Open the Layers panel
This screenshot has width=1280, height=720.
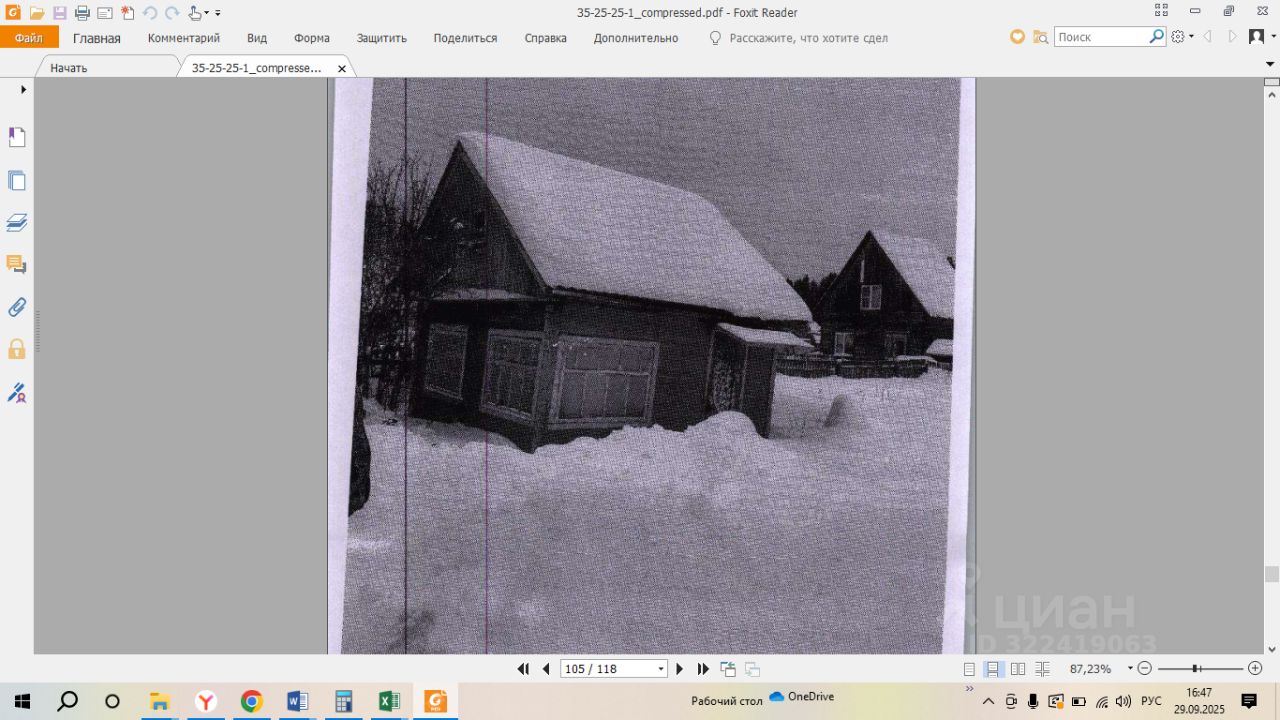17,223
